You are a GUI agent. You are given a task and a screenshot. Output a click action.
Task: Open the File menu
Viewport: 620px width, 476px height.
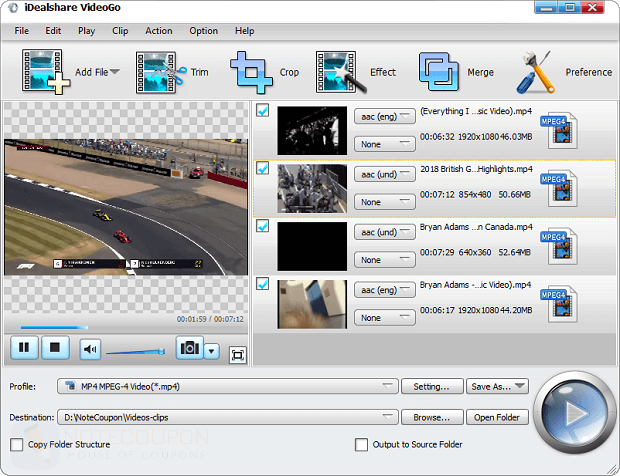pos(21,31)
